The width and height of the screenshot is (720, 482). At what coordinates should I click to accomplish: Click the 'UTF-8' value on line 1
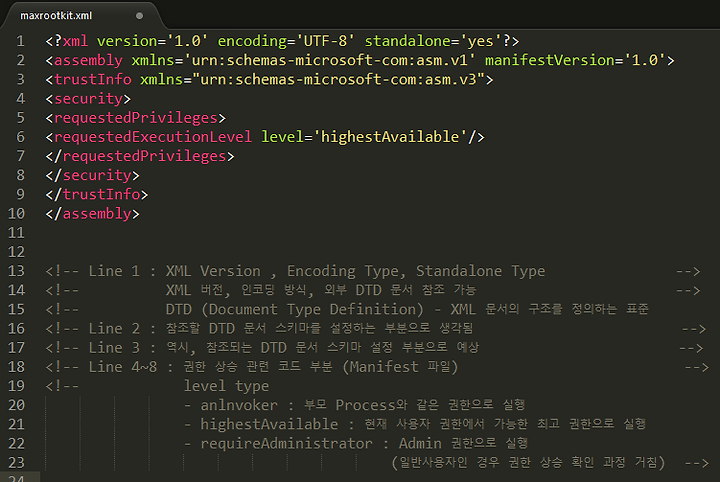coord(325,41)
